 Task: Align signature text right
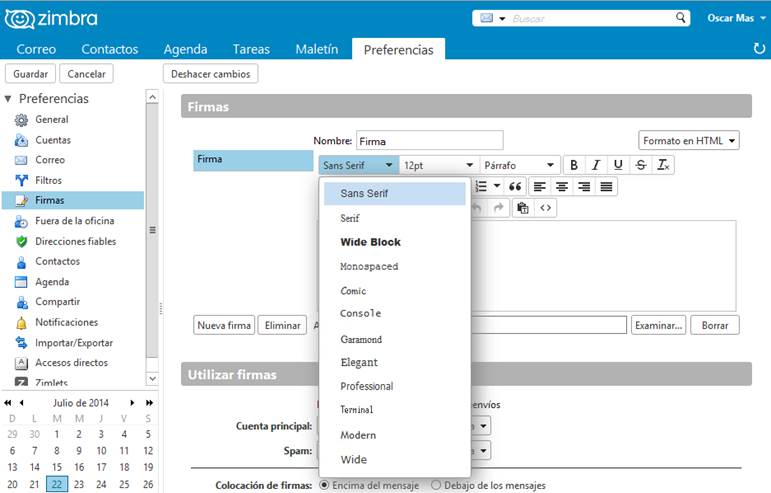coord(584,186)
